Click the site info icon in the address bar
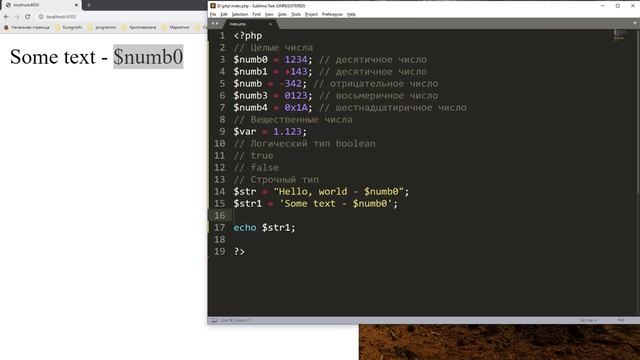Viewport: 640px width, 360px height. click(x=41, y=17)
